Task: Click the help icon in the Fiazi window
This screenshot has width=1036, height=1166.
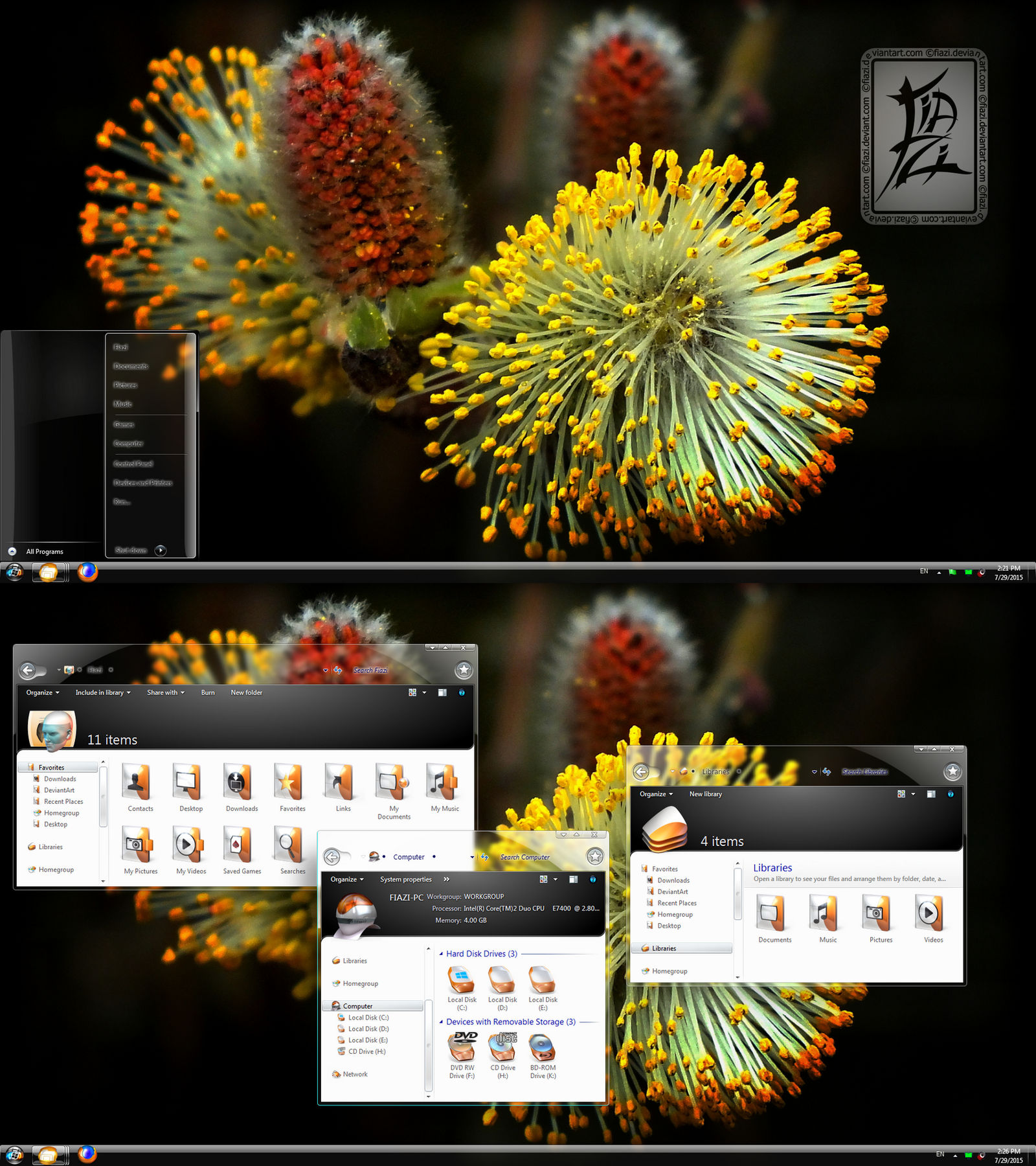Action: (462, 692)
